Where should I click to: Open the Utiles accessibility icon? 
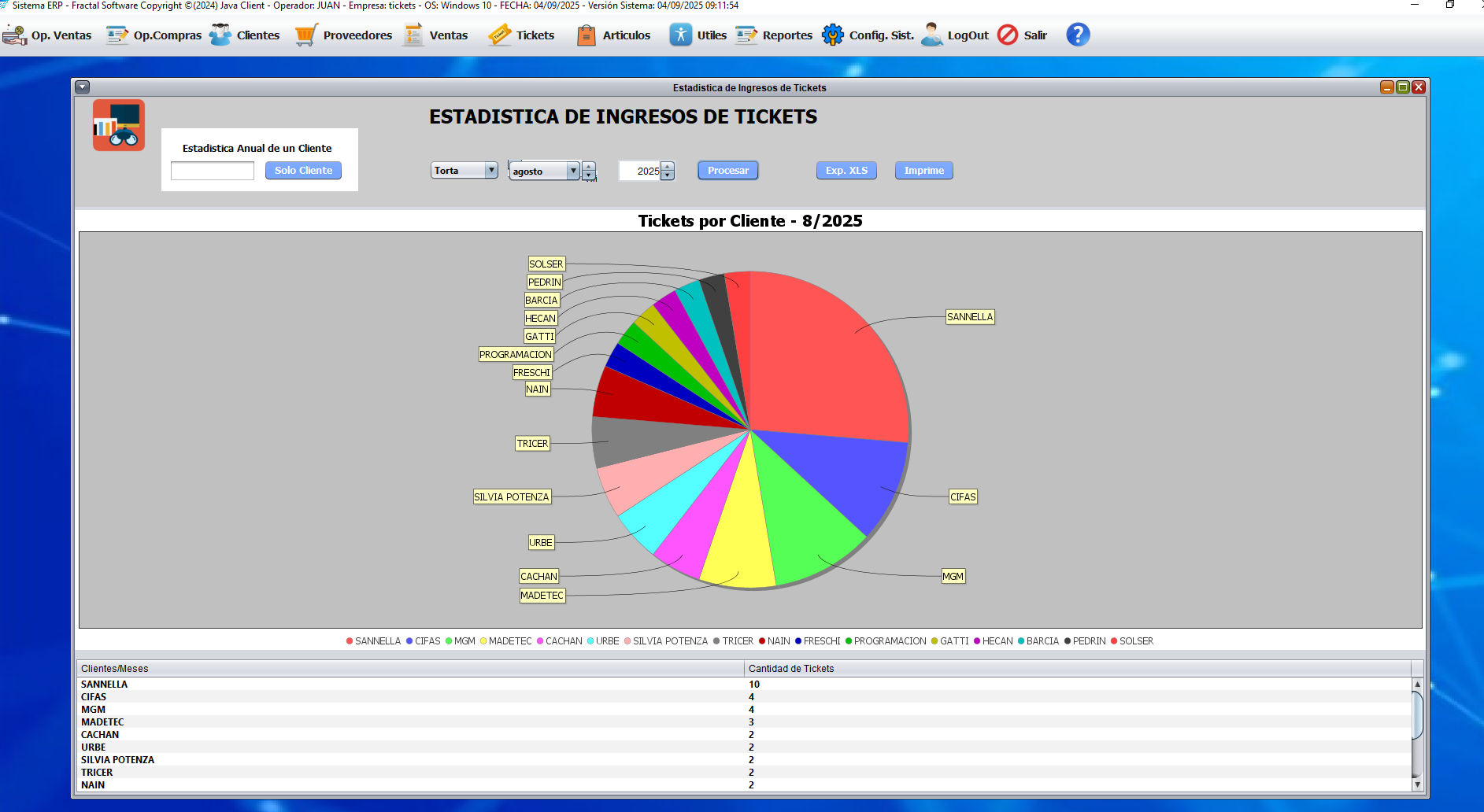[x=681, y=35]
